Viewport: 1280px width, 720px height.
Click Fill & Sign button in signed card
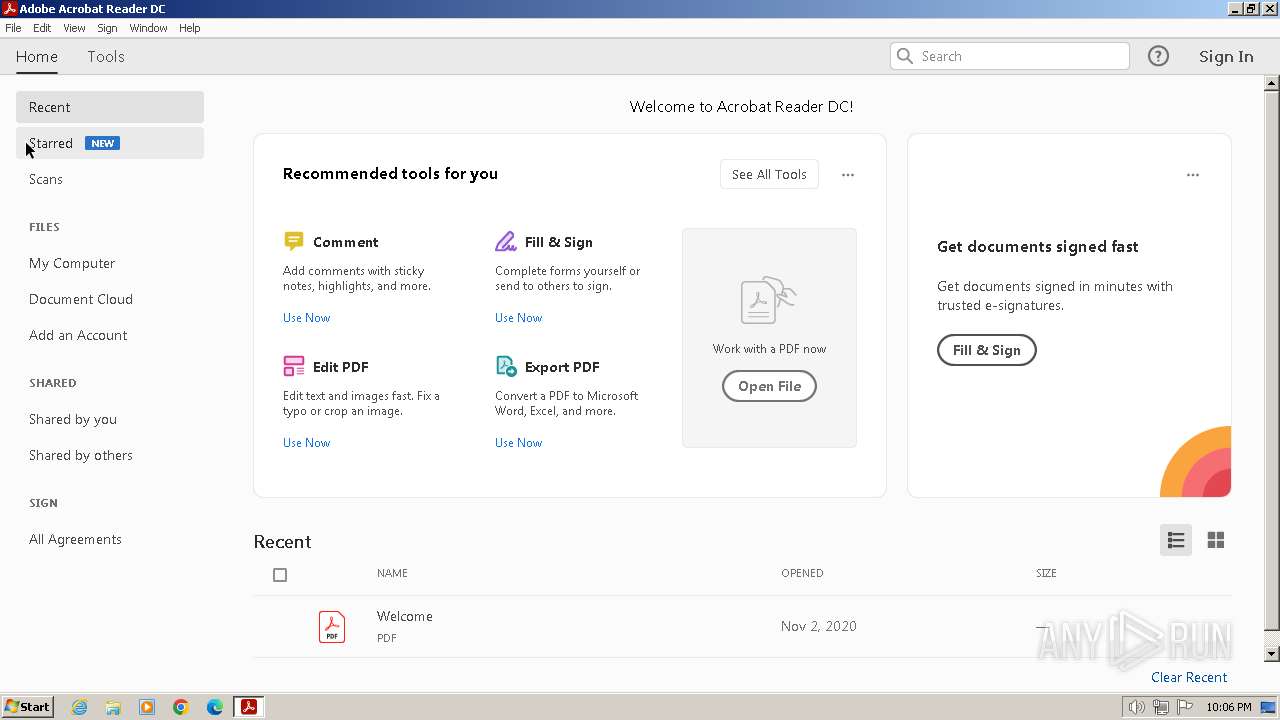986,350
